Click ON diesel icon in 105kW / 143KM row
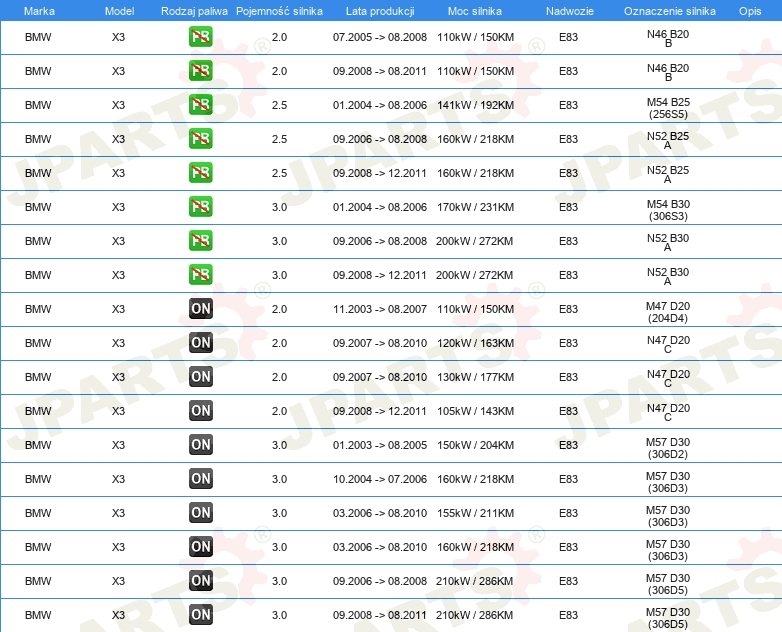The width and height of the screenshot is (782, 632). (x=201, y=411)
